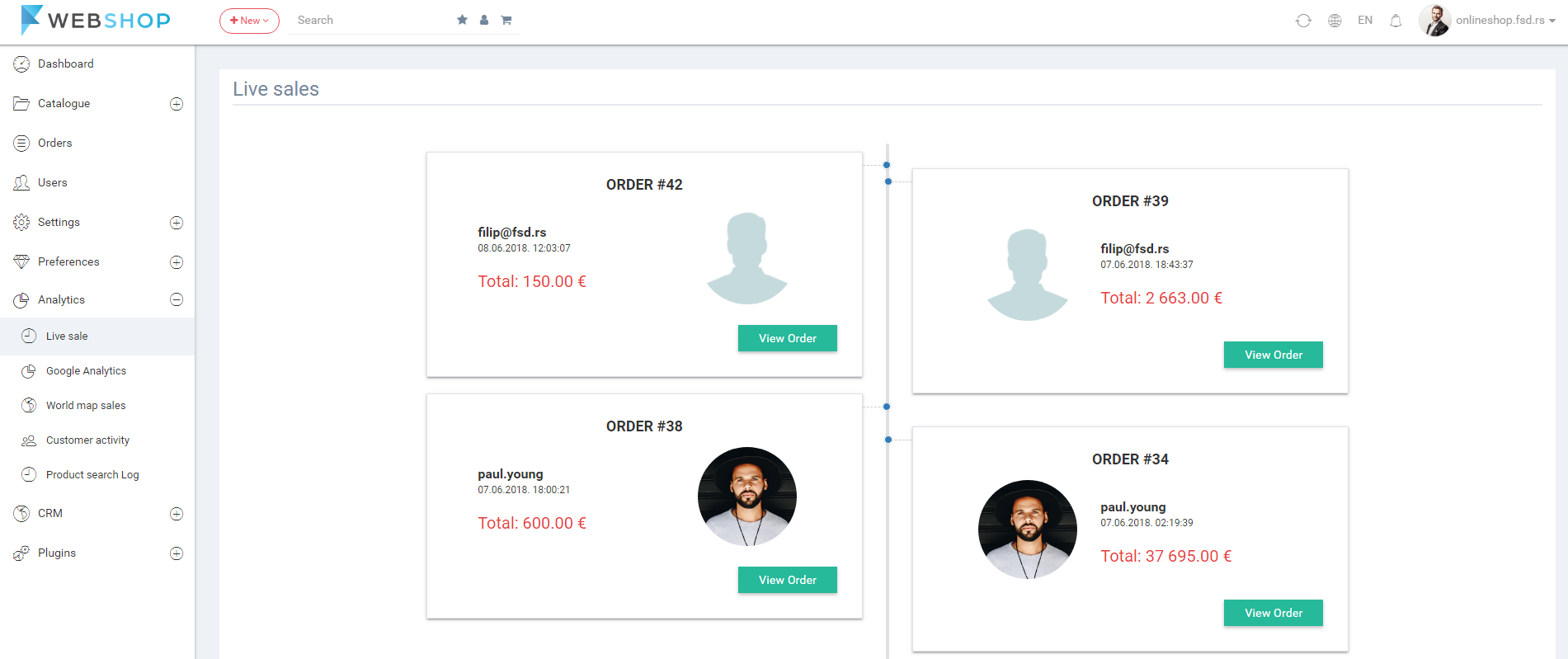Expand the Settings submenu
This screenshot has width=1568, height=659.
pos(177,223)
